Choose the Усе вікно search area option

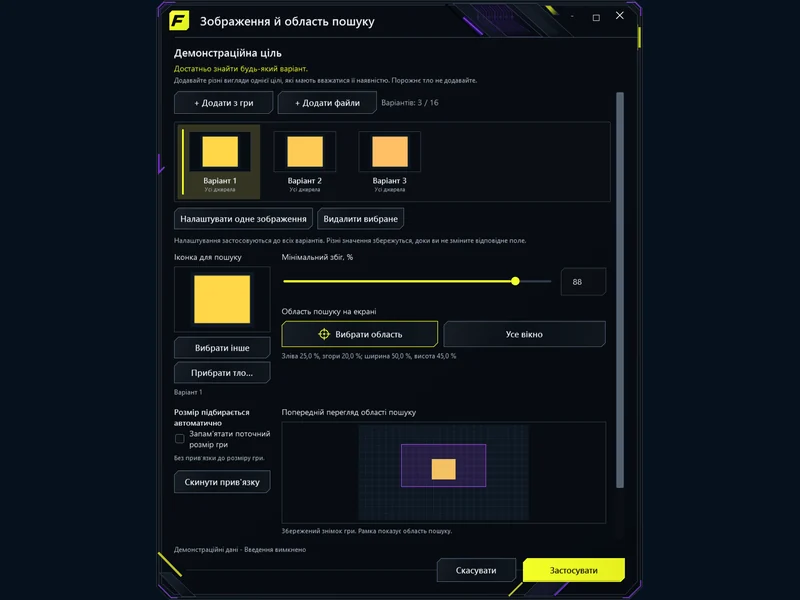(x=524, y=334)
